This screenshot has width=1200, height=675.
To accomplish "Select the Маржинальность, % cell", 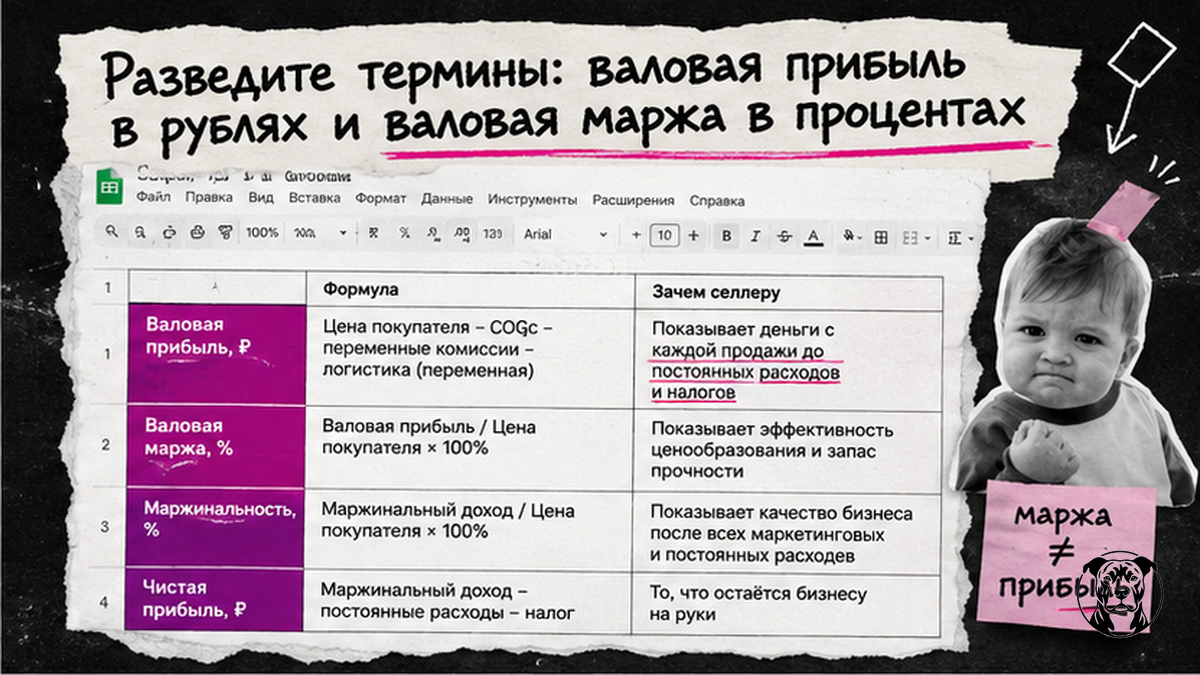I will pos(215,530).
